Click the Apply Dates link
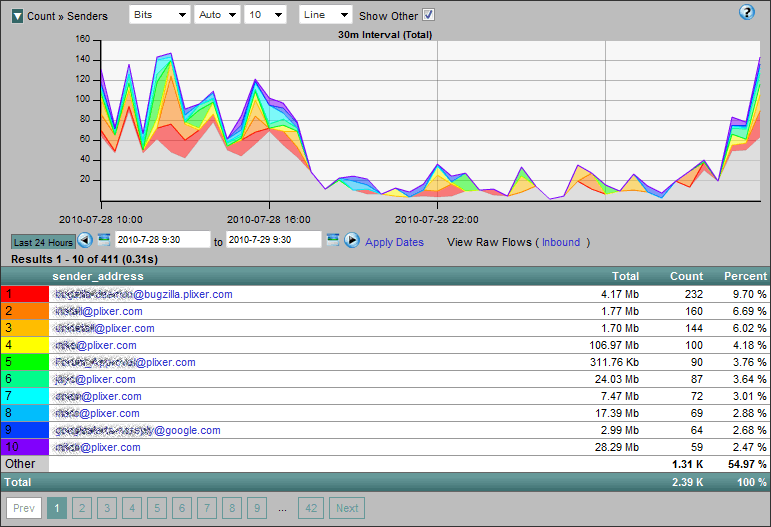The height and width of the screenshot is (527, 771). coord(394,242)
